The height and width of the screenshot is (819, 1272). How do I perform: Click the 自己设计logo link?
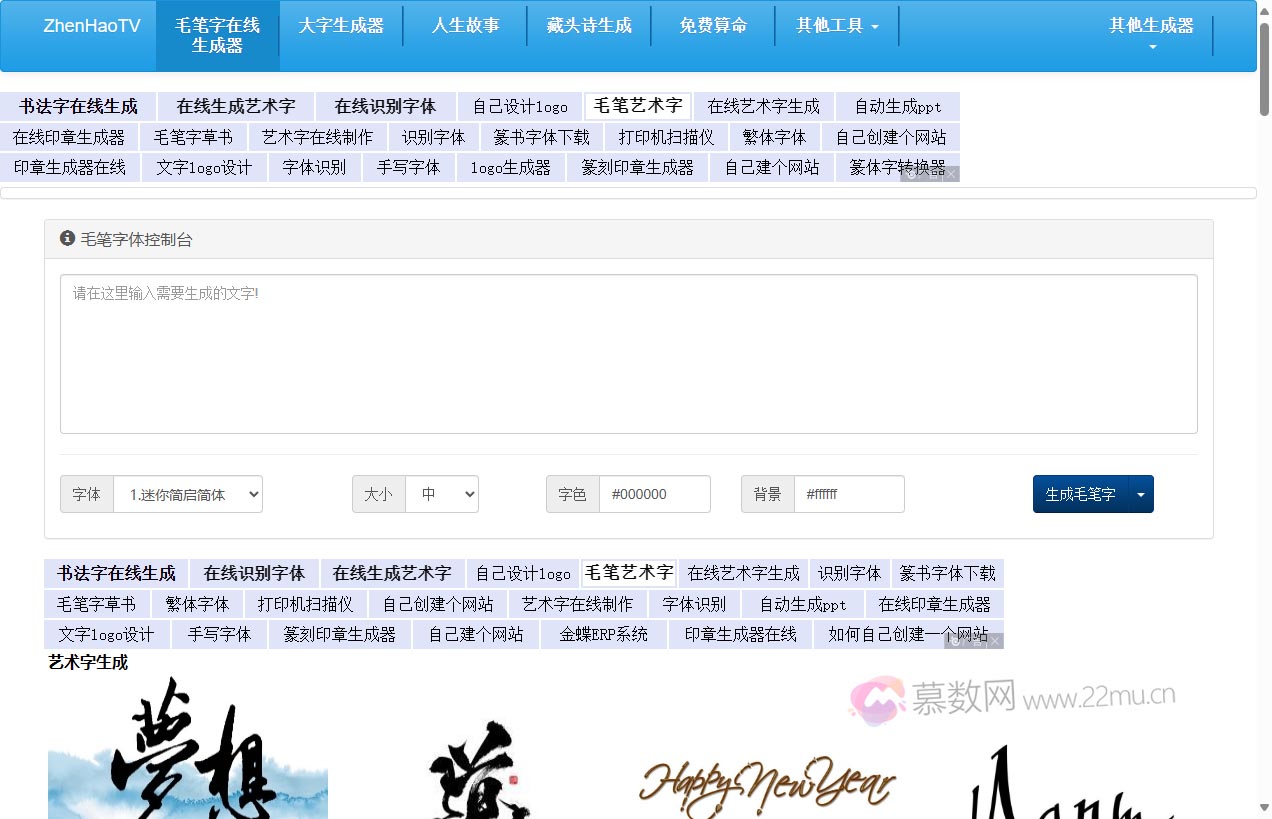coord(520,106)
